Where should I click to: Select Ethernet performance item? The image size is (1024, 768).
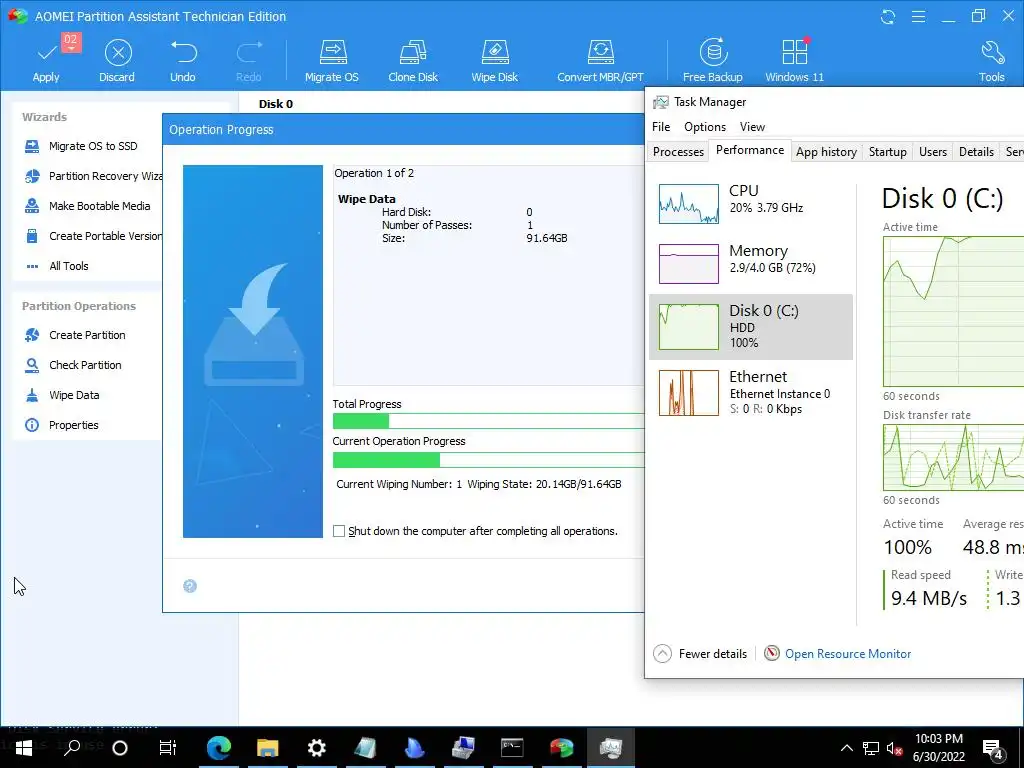pos(751,392)
